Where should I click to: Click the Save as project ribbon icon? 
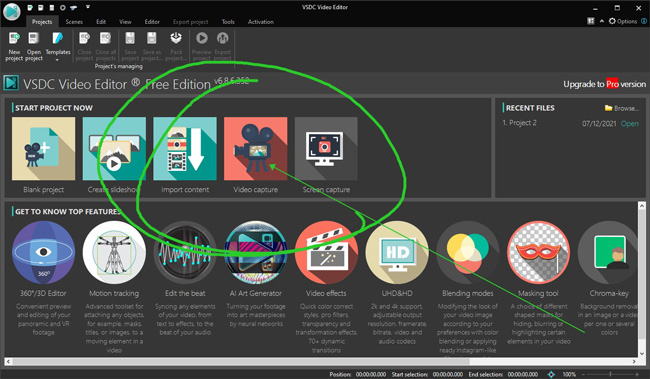152,39
